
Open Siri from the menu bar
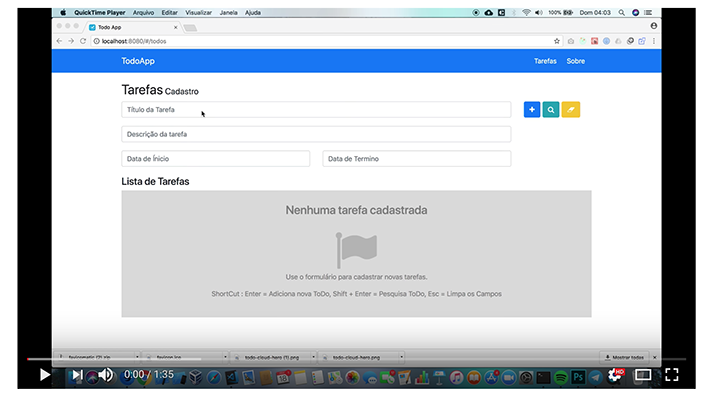pos(635,13)
